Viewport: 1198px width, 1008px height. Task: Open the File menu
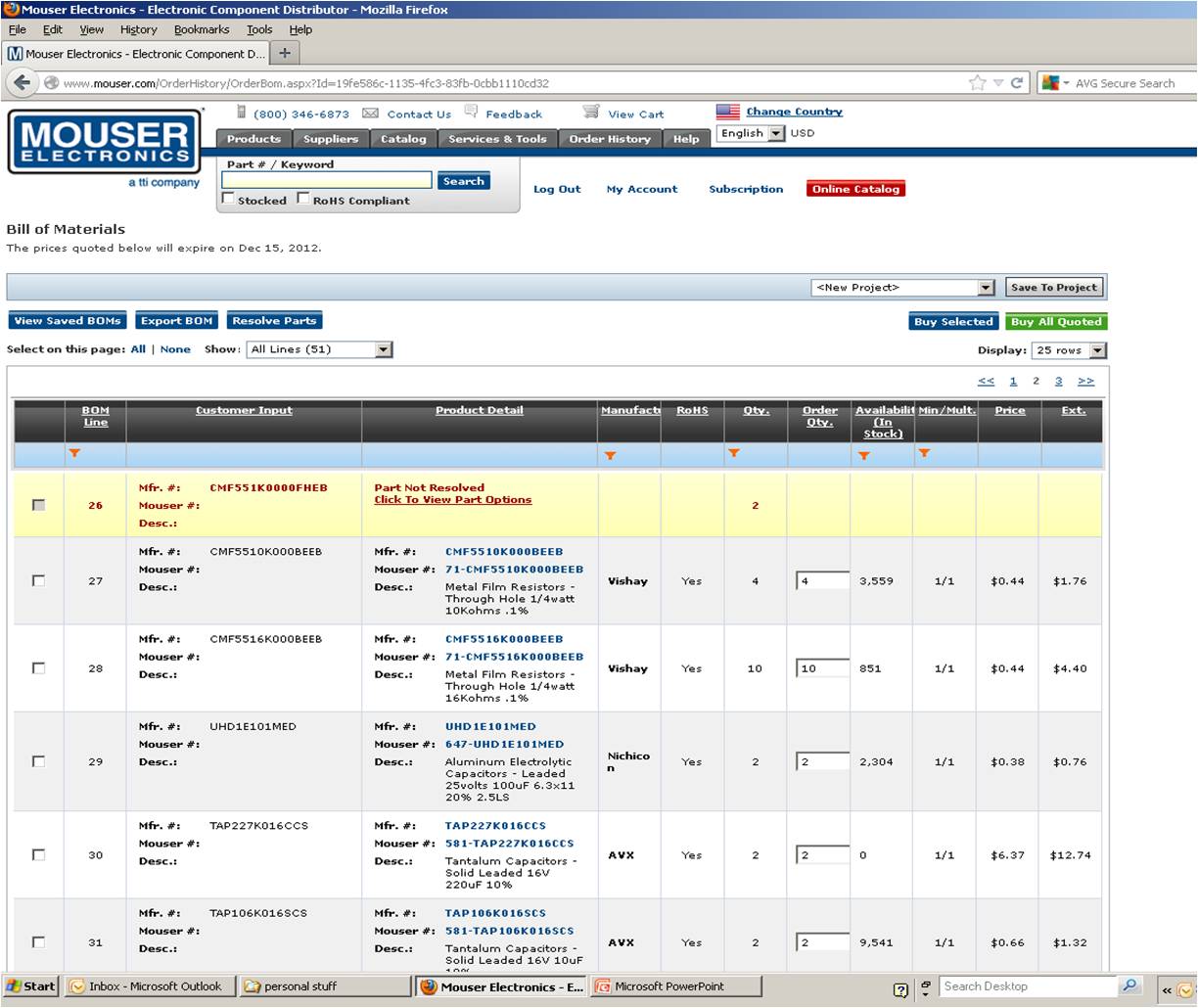tap(17, 29)
